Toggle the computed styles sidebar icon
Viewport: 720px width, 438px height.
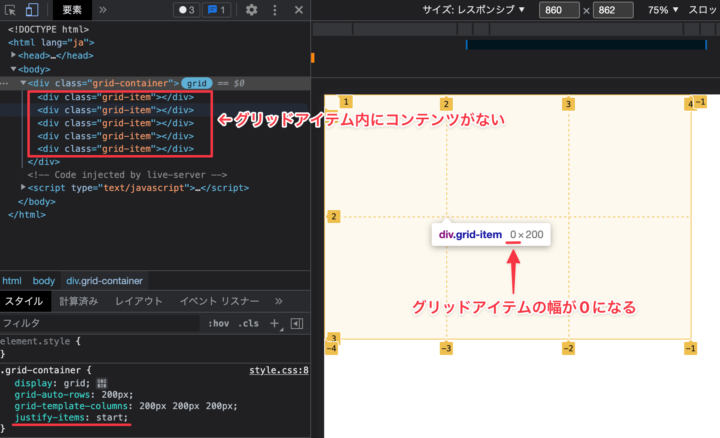pos(297,323)
